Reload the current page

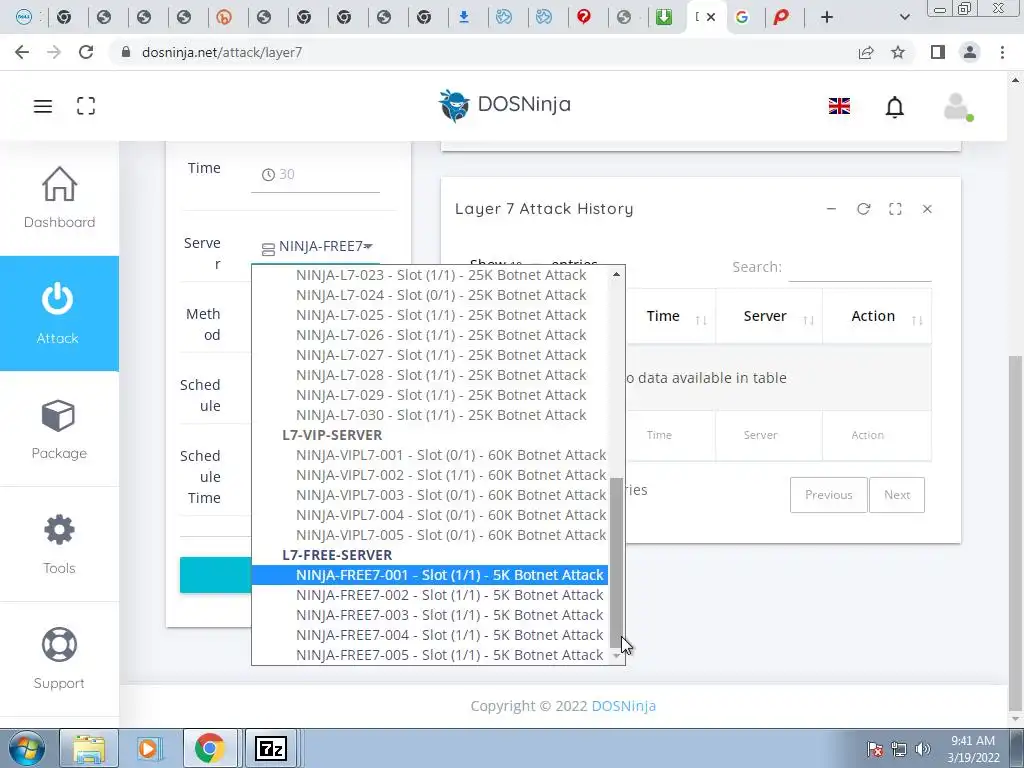pos(86,52)
